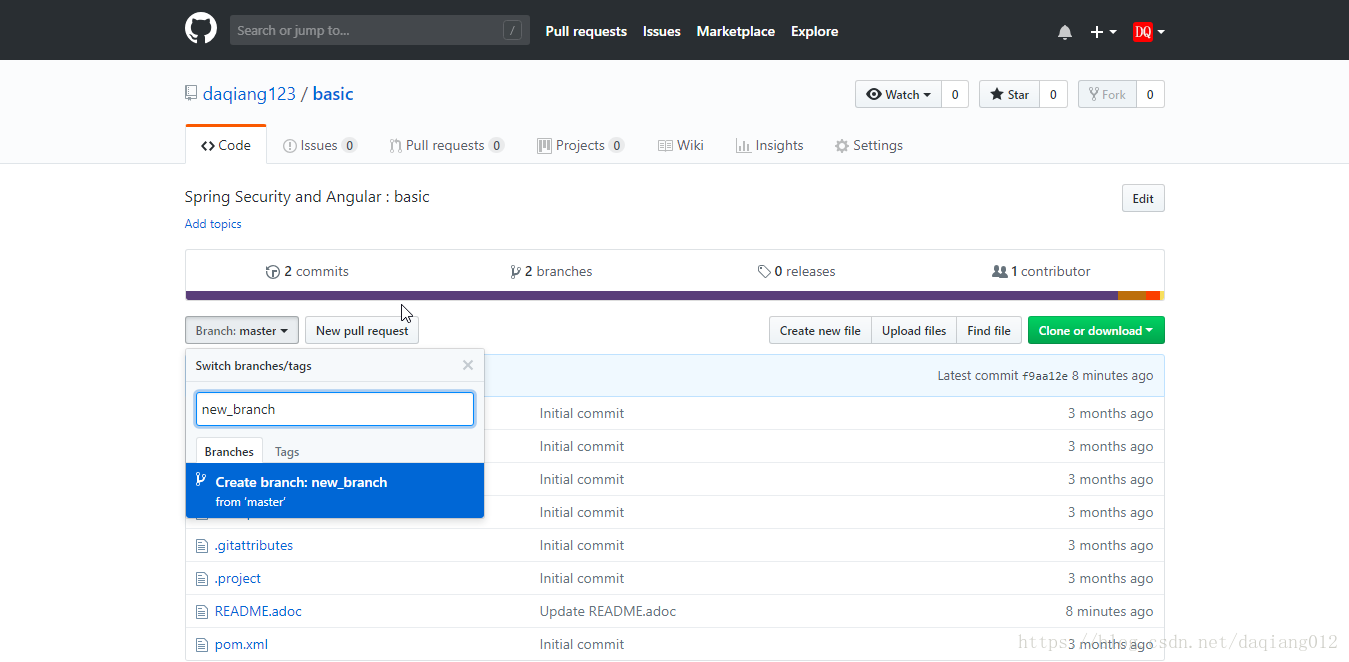Screen dimensions: 1349x662
Task: View the 2 commits history
Action: (x=307, y=271)
